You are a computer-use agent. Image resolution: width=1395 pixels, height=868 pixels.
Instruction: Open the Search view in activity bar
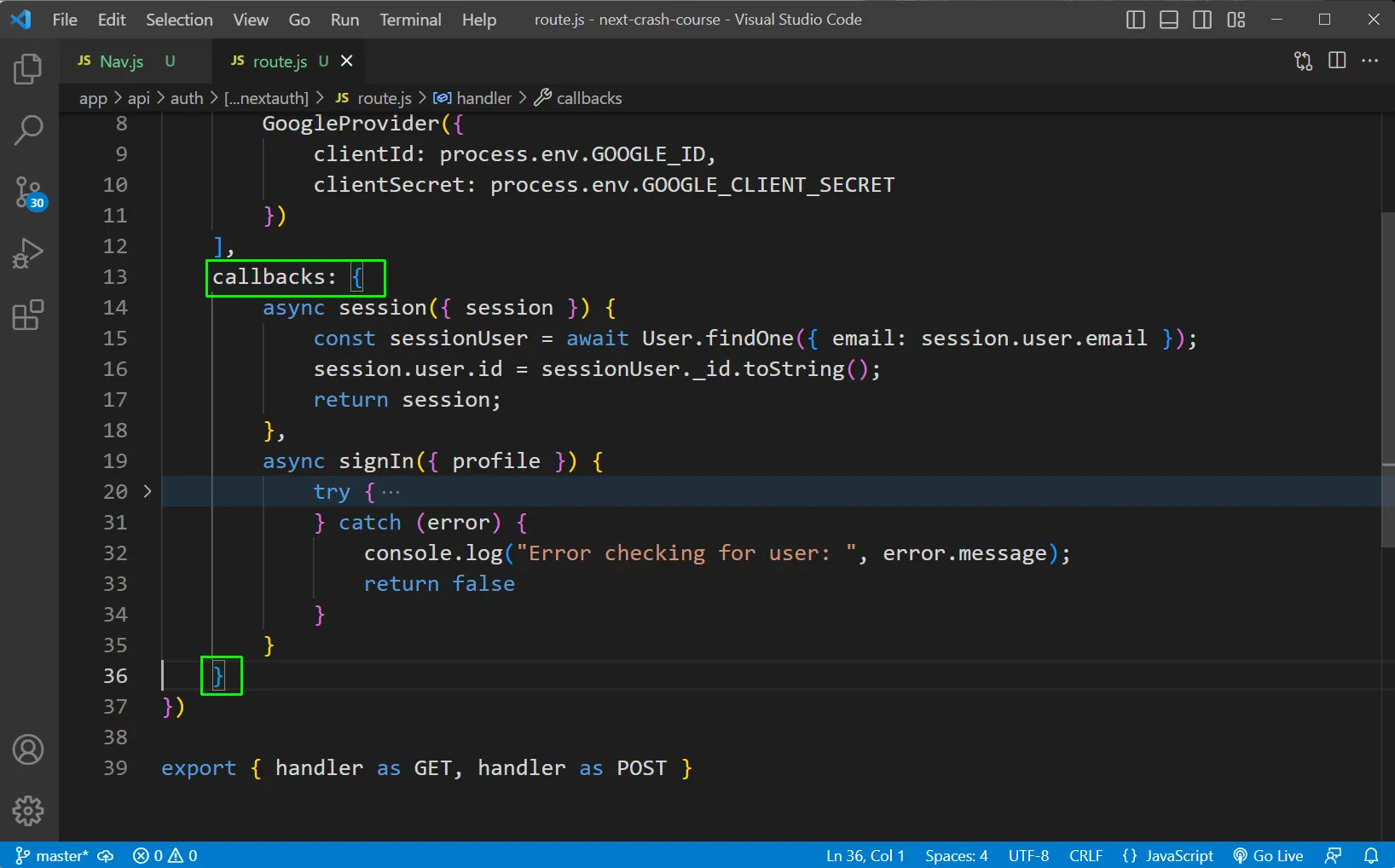click(28, 130)
